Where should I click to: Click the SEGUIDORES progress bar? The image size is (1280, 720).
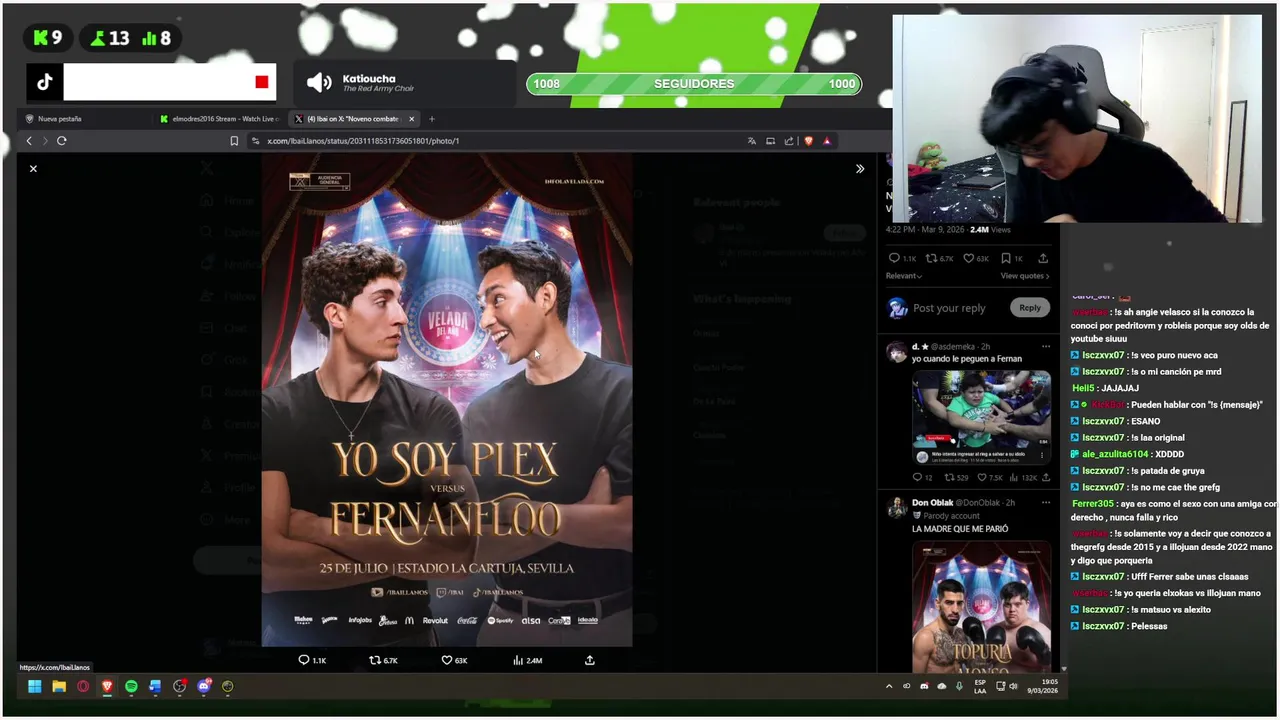pyautogui.click(x=694, y=84)
